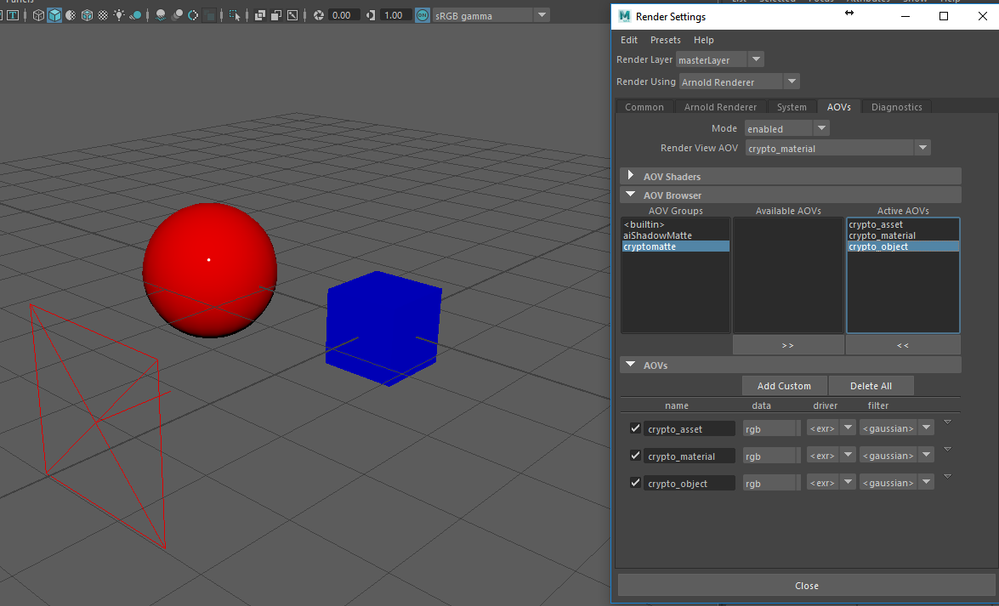Select the default material shading icon
Screen dimensions: 999x606
[71, 15]
